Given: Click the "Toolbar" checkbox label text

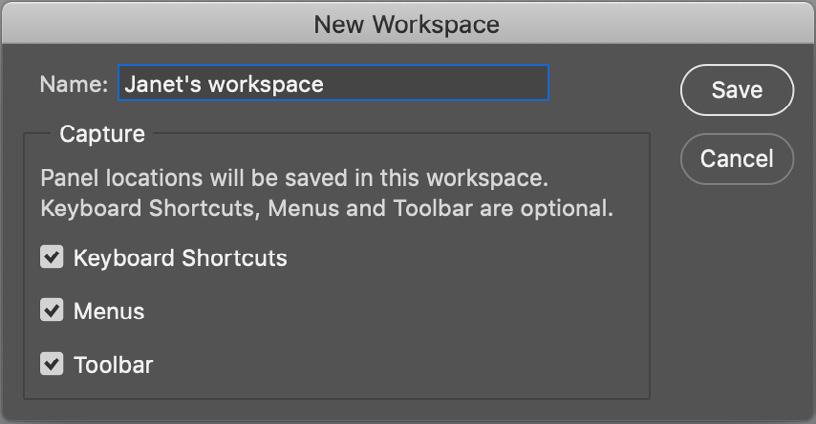Looking at the screenshot, I should [x=113, y=365].
